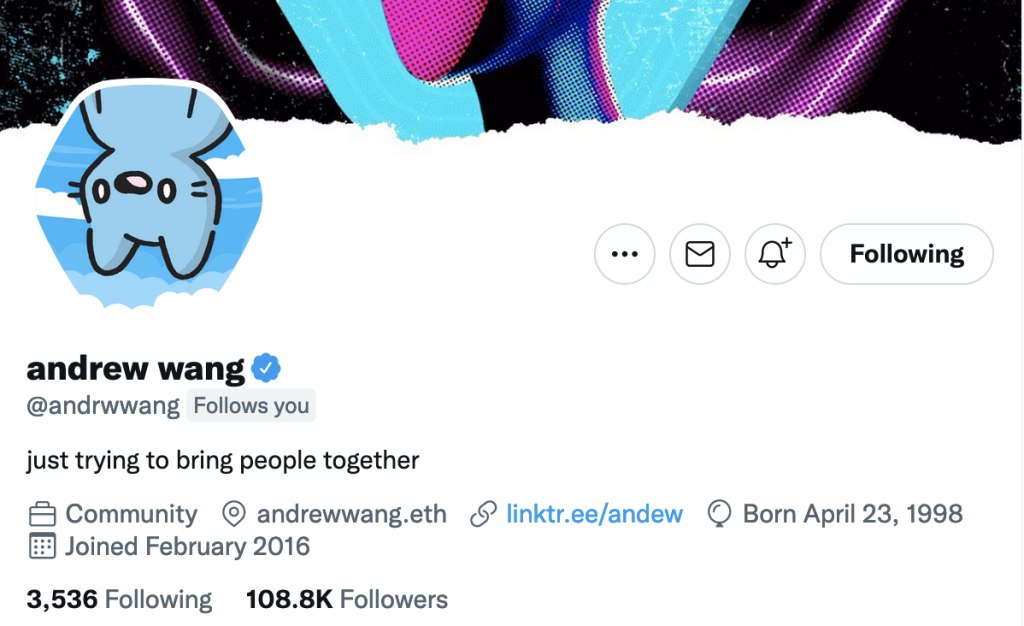Click the chain link icon
This screenshot has width=1024, height=626.
[x=484, y=515]
